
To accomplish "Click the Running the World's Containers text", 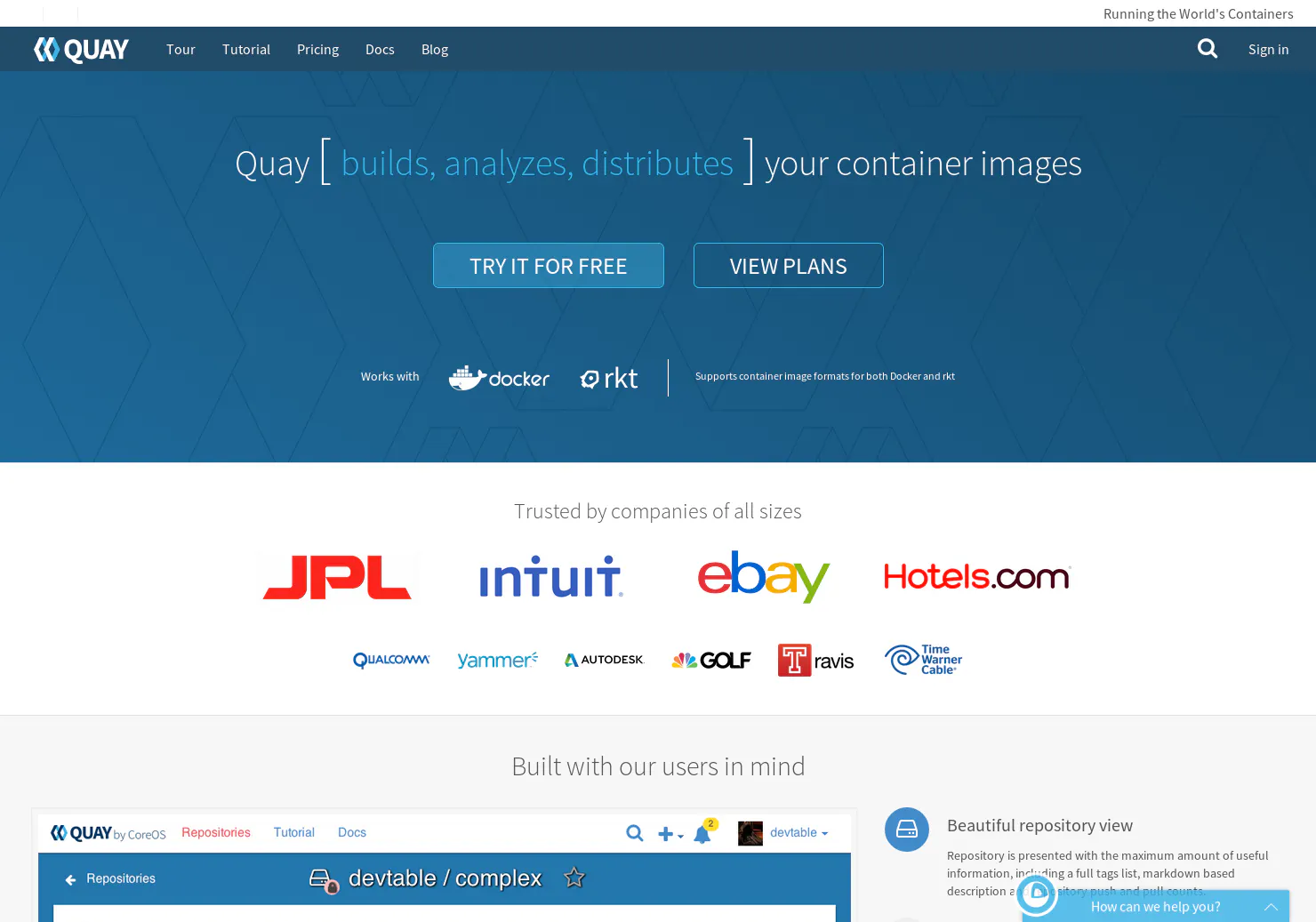I will click(1199, 13).
